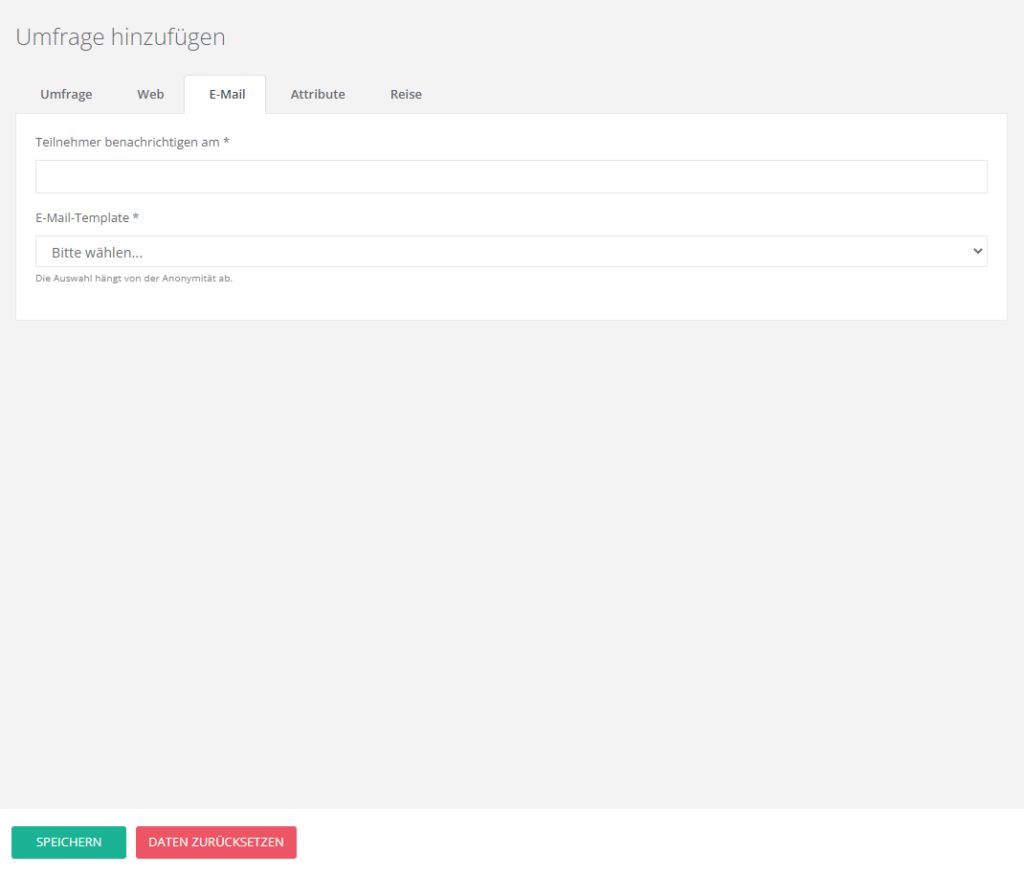Viewport: 1024px width, 876px height.
Task: Click blank form panel area beneath the hint text
Action: [510, 303]
